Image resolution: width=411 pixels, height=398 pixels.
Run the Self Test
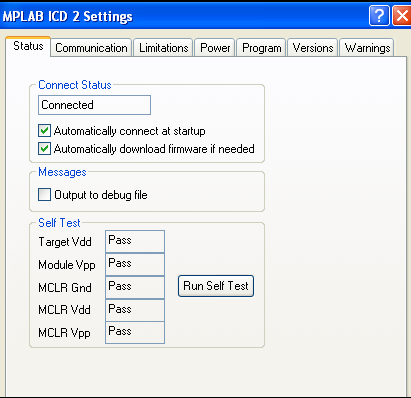(x=216, y=286)
